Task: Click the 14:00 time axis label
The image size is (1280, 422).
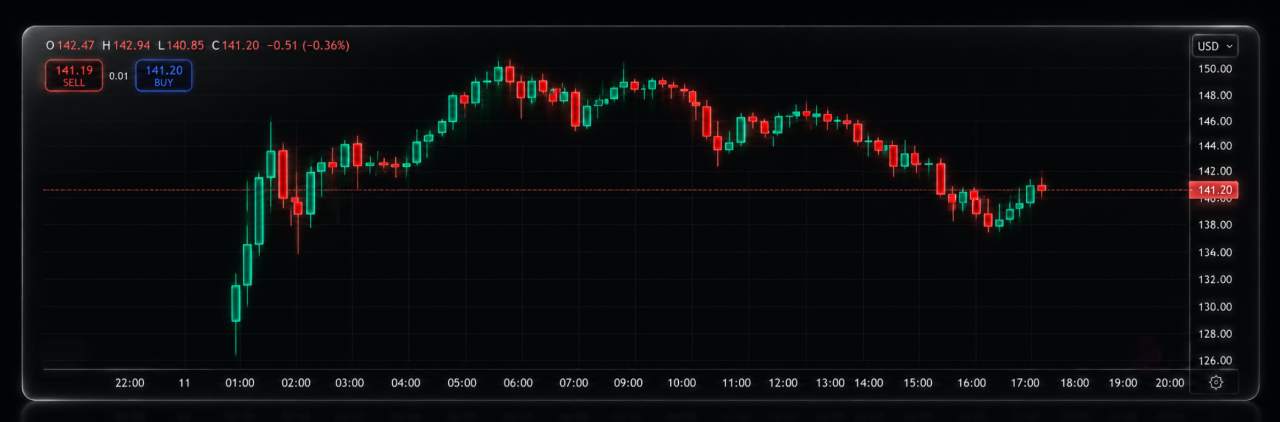Action: tap(869, 383)
